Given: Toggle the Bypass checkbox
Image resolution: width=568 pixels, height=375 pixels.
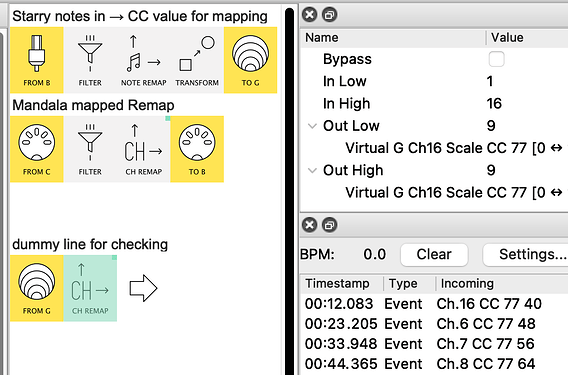Looking at the screenshot, I should pos(496,59).
